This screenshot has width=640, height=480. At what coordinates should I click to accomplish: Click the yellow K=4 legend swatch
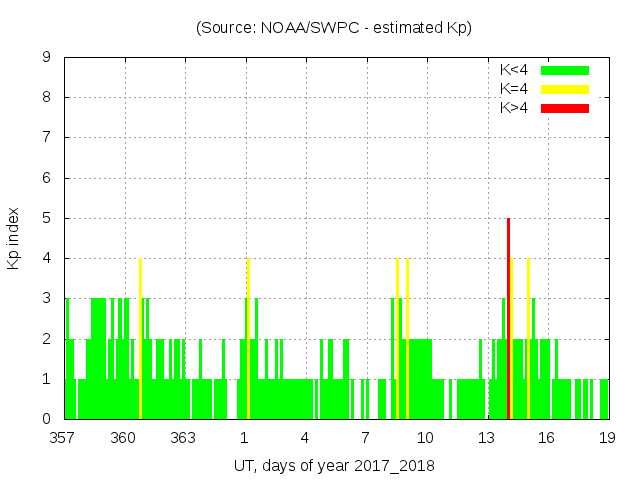565,89
